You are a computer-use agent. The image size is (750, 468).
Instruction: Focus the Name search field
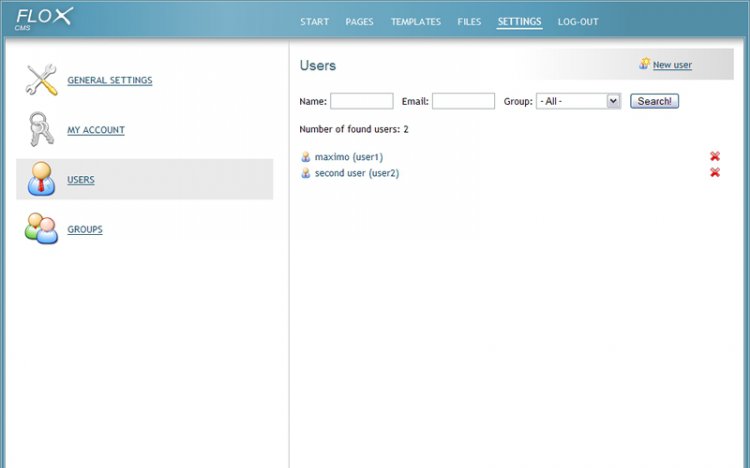[x=361, y=101]
